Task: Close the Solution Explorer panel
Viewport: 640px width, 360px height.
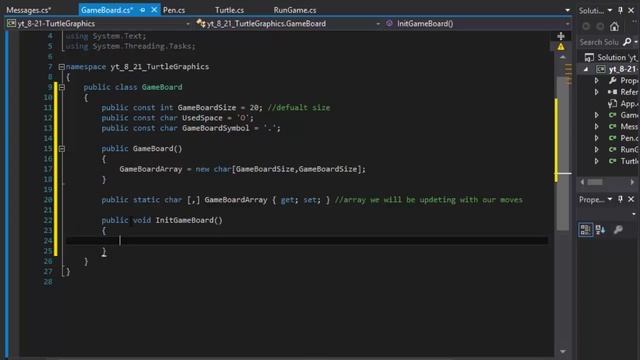Action: point(631,10)
